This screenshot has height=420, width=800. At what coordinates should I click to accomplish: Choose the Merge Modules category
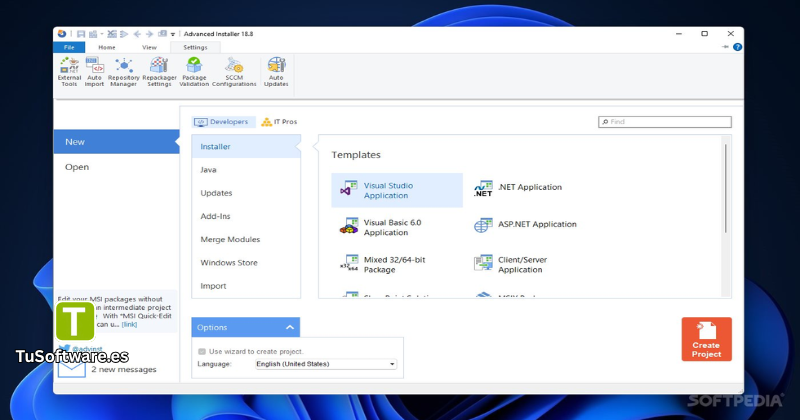246,239
